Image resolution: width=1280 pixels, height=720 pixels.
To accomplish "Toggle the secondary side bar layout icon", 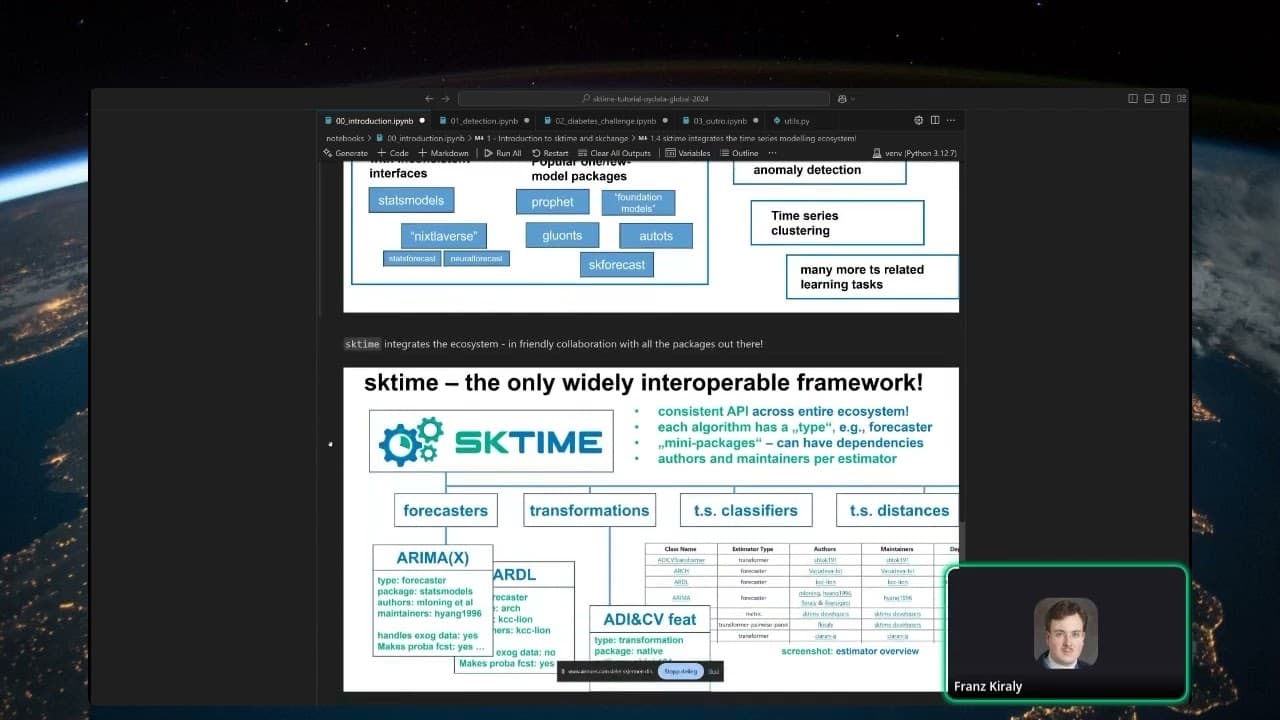I will pyautogui.click(x=1165, y=99).
